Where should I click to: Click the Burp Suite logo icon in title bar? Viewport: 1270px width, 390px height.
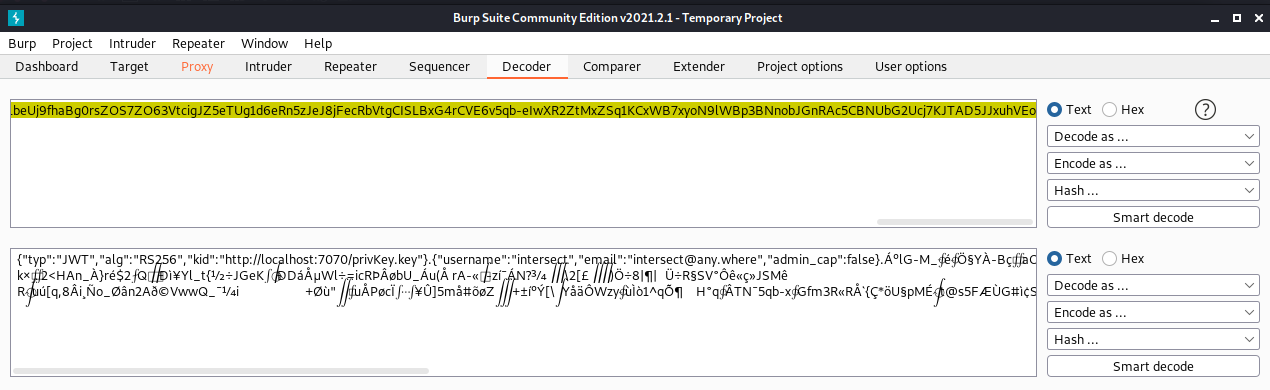coord(17,18)
